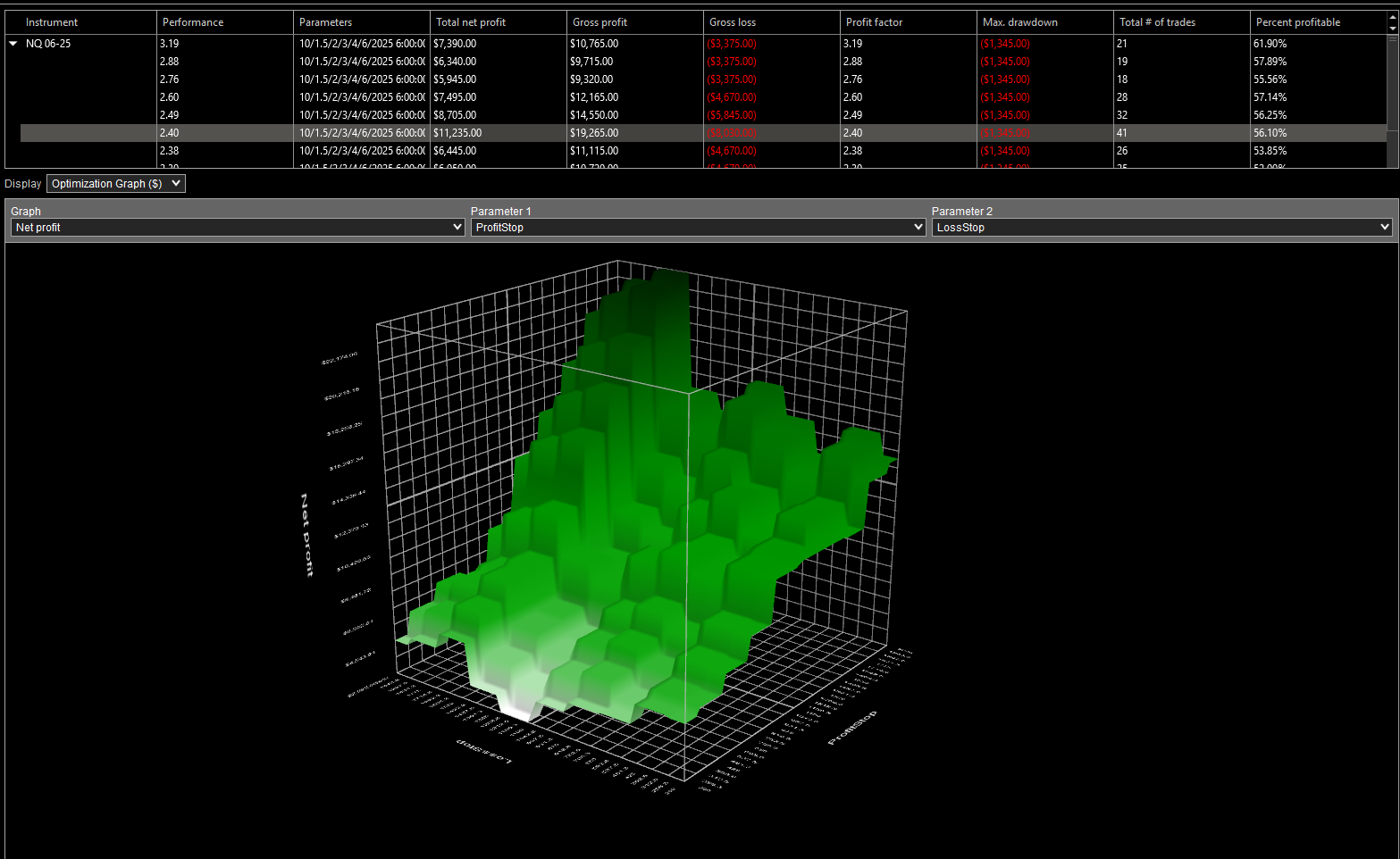
Task: Click the results grid vertical scrollbar
Action: click(x=1392, y=89)
